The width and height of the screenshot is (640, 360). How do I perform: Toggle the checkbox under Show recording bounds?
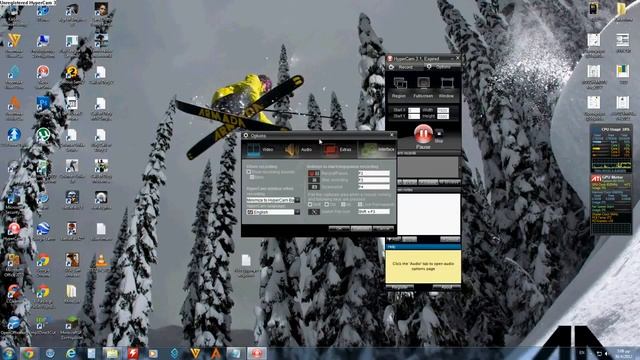pyautogui.click(x=252, y=178)
